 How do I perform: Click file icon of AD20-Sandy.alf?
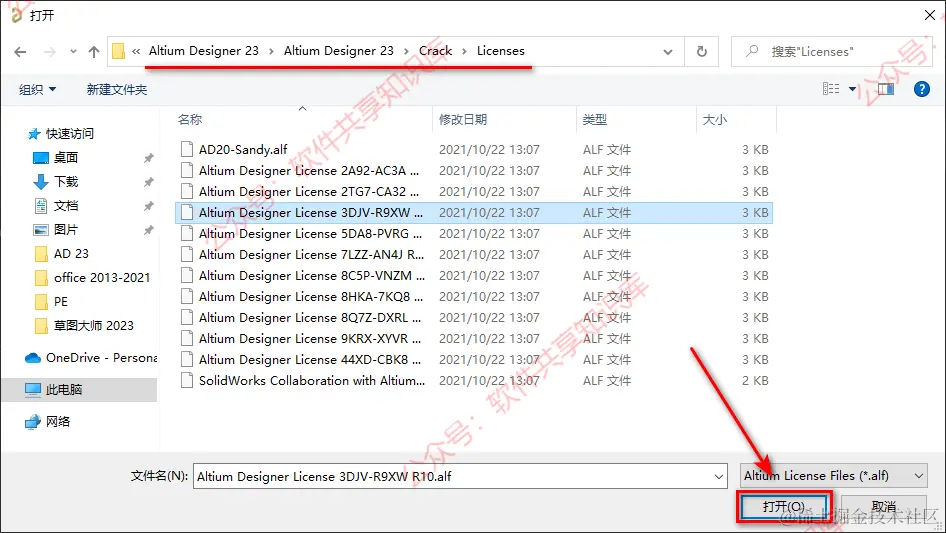(187, 149)
